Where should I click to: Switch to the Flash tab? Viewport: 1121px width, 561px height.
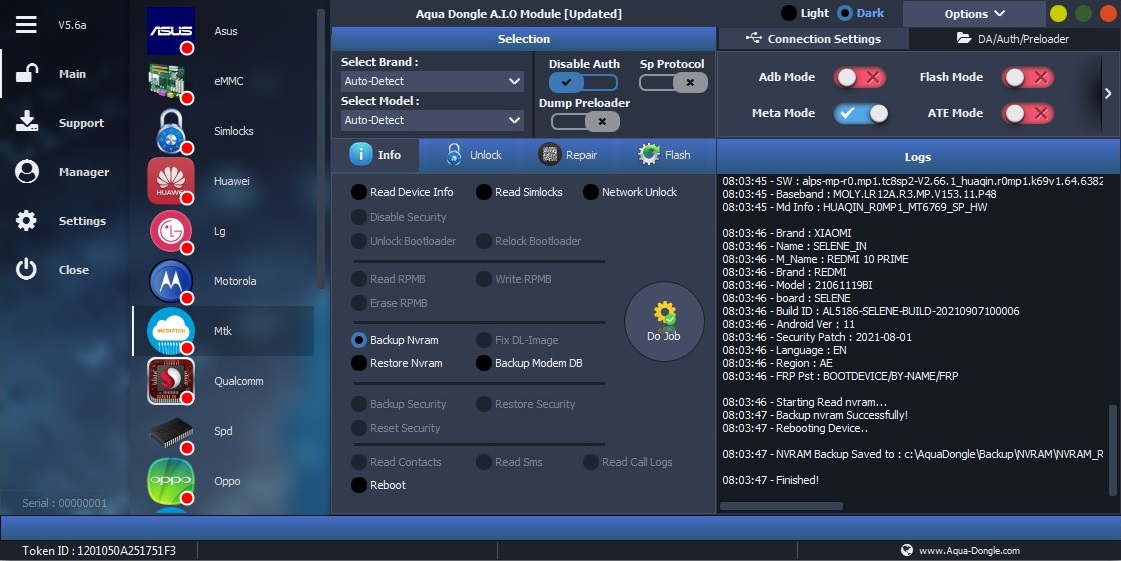coord(664,154)
